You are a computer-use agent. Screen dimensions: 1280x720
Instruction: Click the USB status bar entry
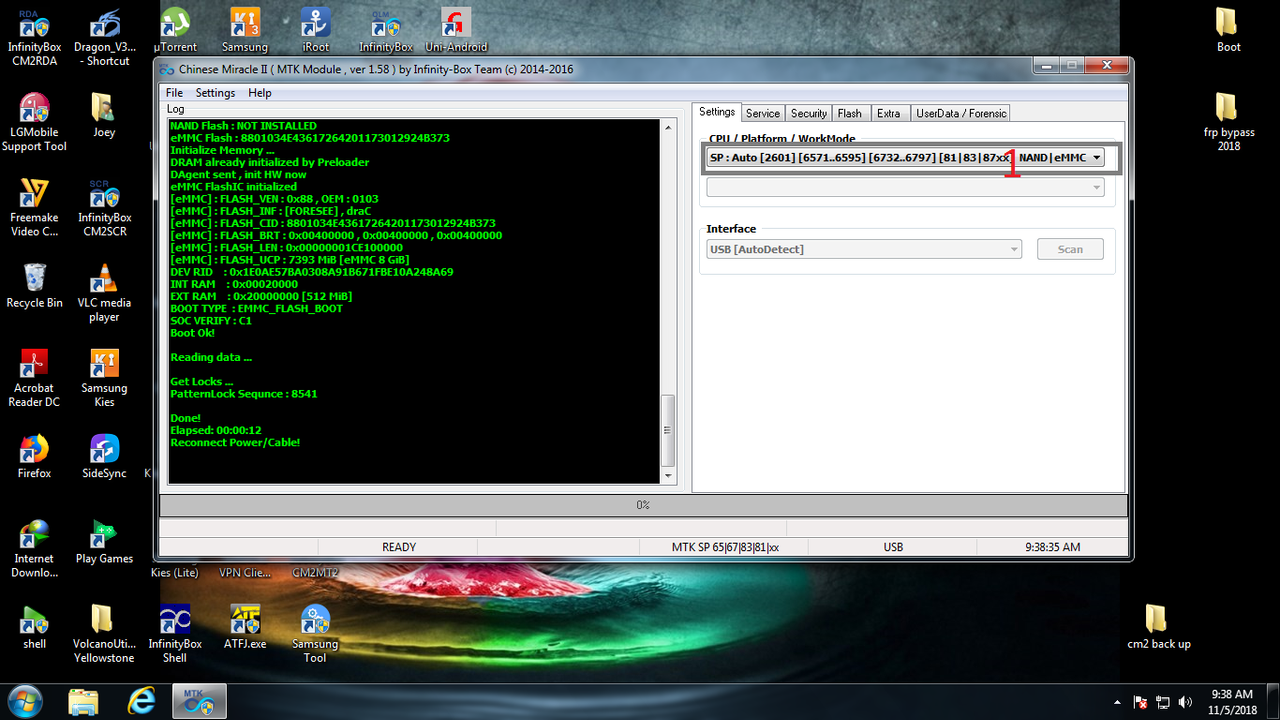893,547
